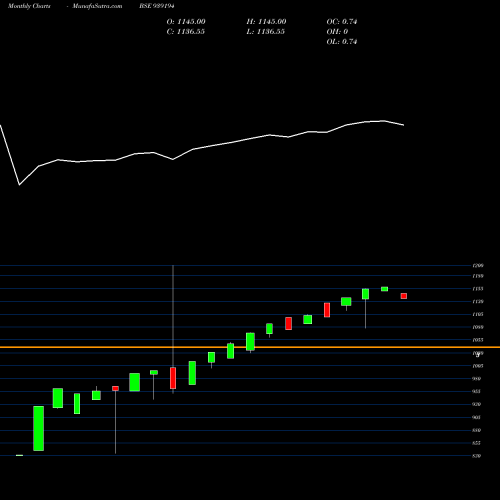This screenshot has height=500, width=500.
Task: Click the 'OC: 0.74' value
Action: (x=342, y=22)
